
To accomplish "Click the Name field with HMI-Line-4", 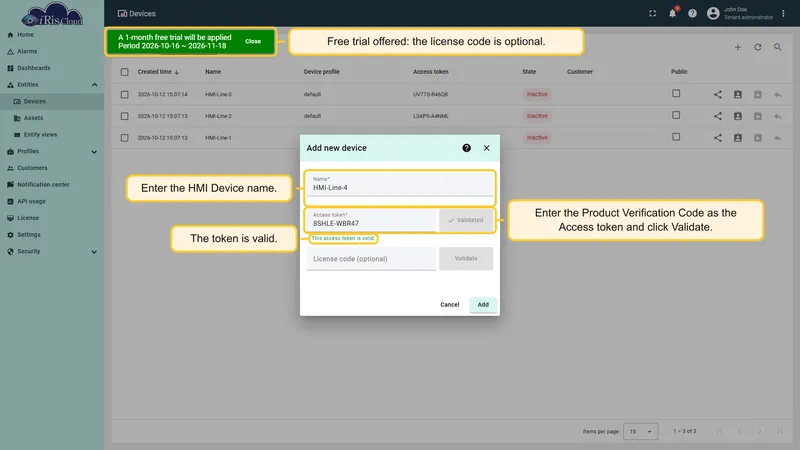I will [400, 185].
